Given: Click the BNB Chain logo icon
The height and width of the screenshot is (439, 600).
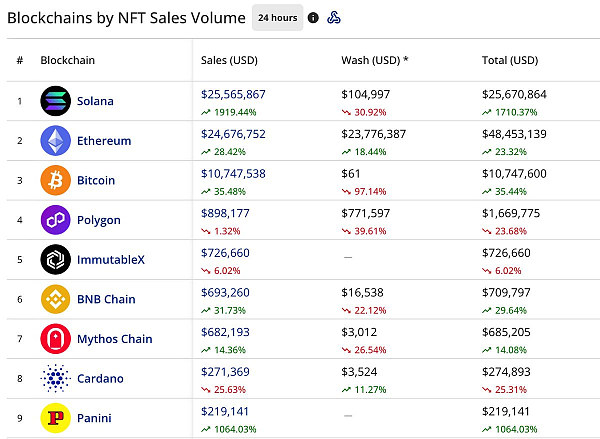Looking at the screenshot, I should tap(54, 299).
